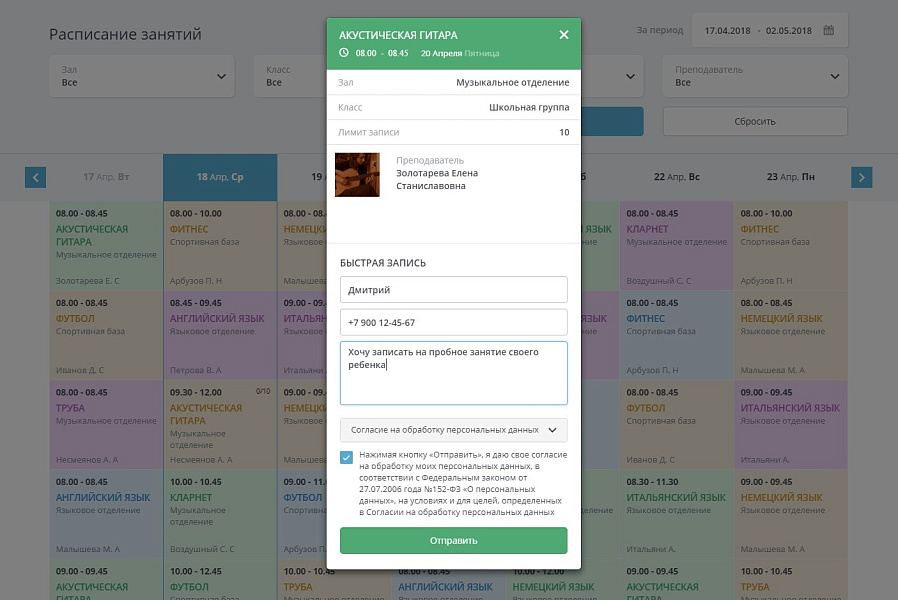Click the comment message text area
The image size is (898, 600).
[x=453, y=372]
